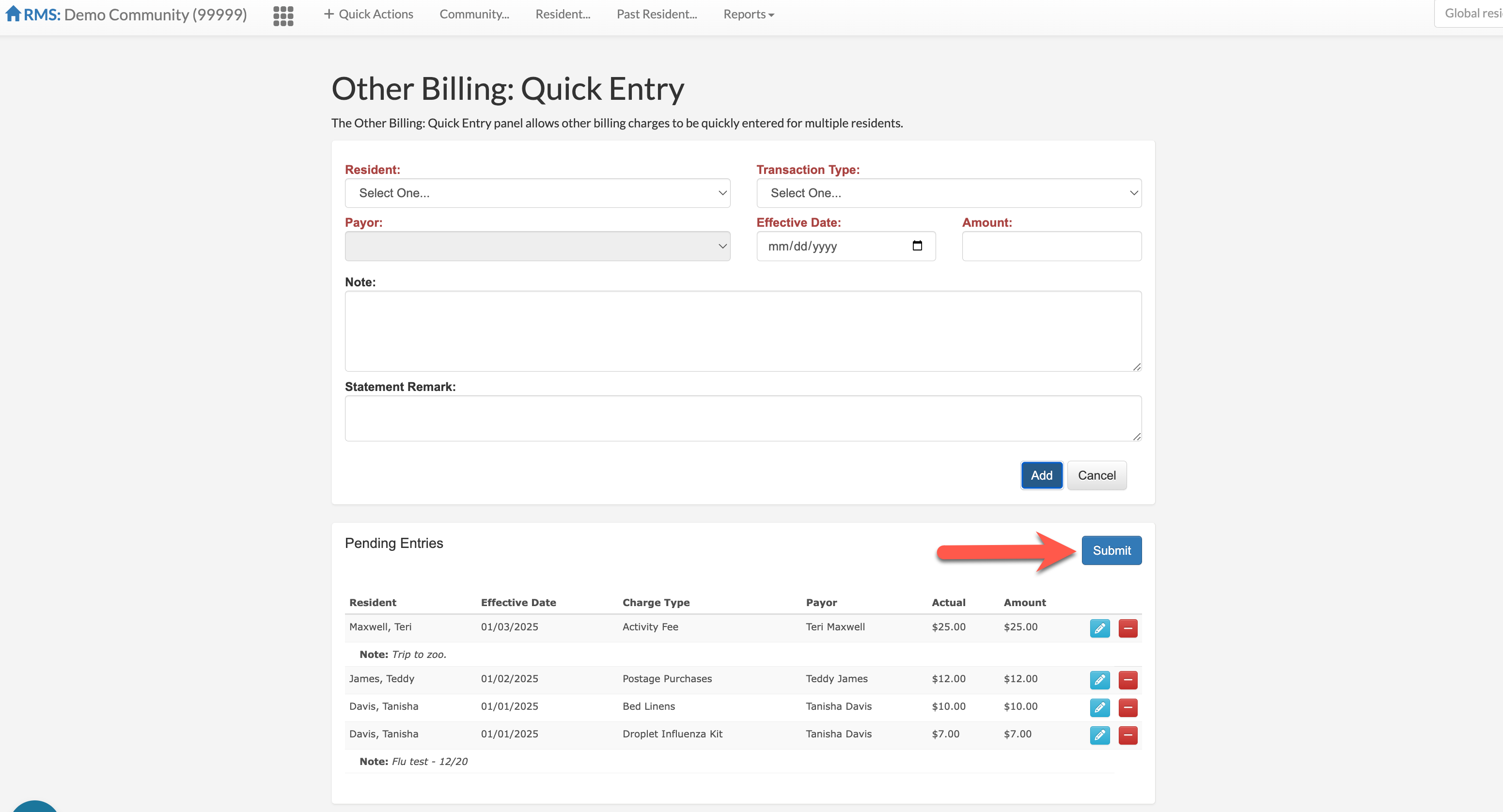Open the Community menu
Viewport: 1503px width, 812px height.
474,14
